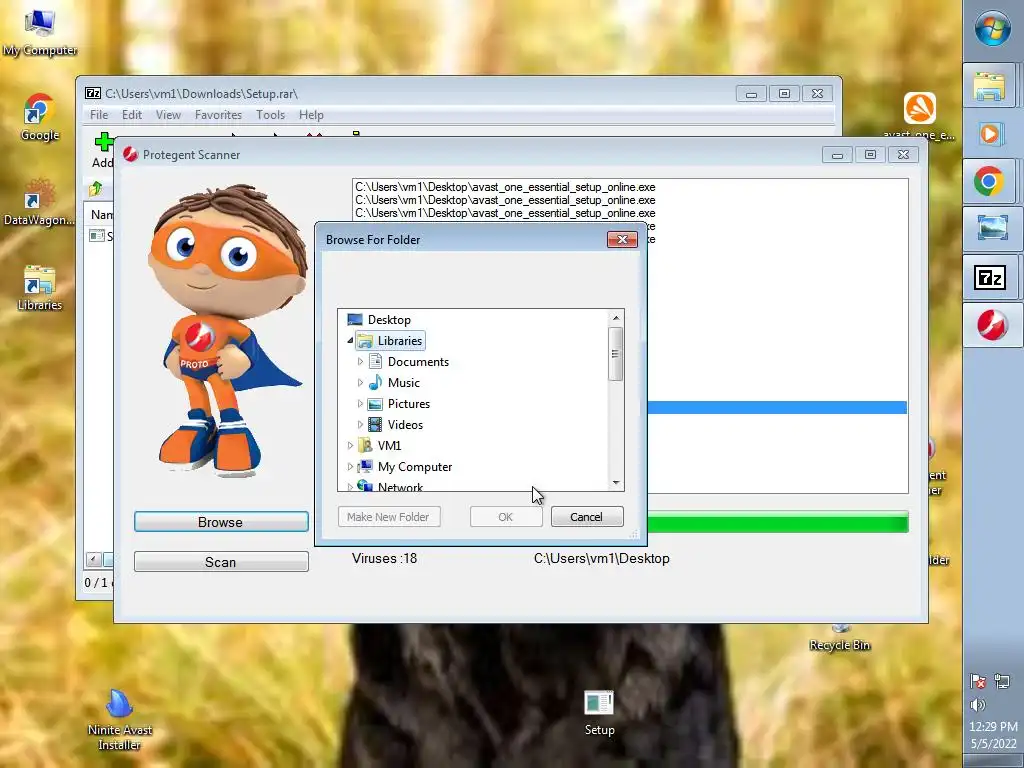Switch to Protegent Scanner taskbar button

click(992, 325)
